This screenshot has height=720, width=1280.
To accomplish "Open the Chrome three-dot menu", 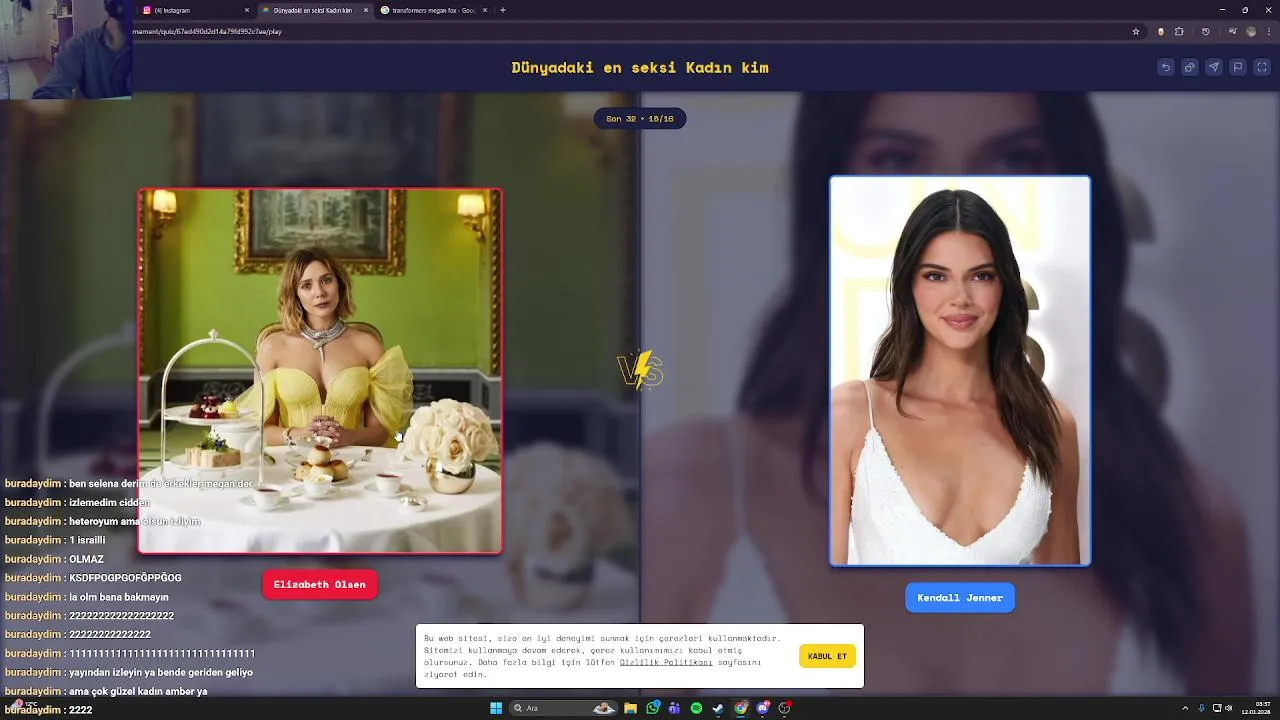I will [x=1267, y=31].
